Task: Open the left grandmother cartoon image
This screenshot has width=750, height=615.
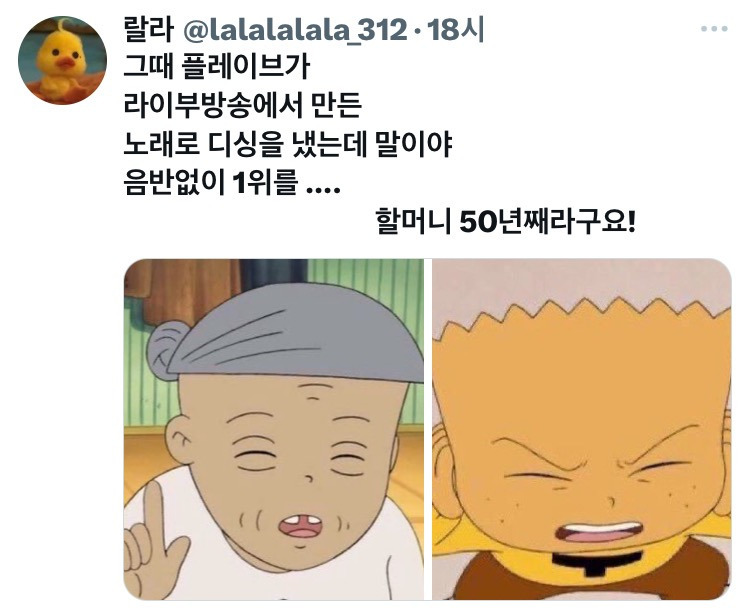Action: (274, 429)
